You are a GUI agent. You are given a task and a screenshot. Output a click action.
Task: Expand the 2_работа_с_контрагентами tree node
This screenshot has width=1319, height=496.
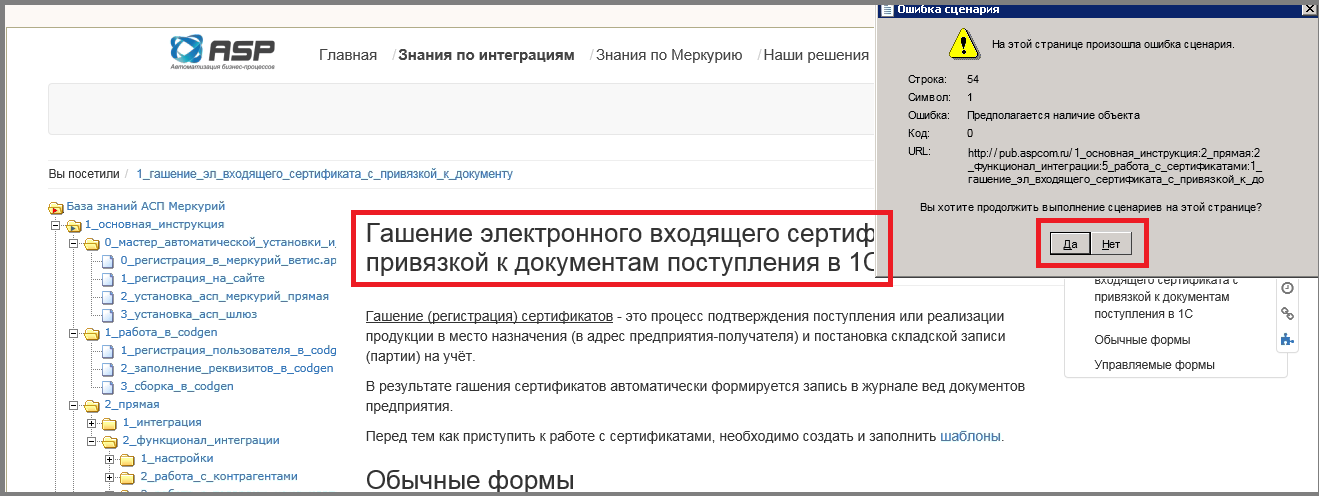[x=109, y=477]
